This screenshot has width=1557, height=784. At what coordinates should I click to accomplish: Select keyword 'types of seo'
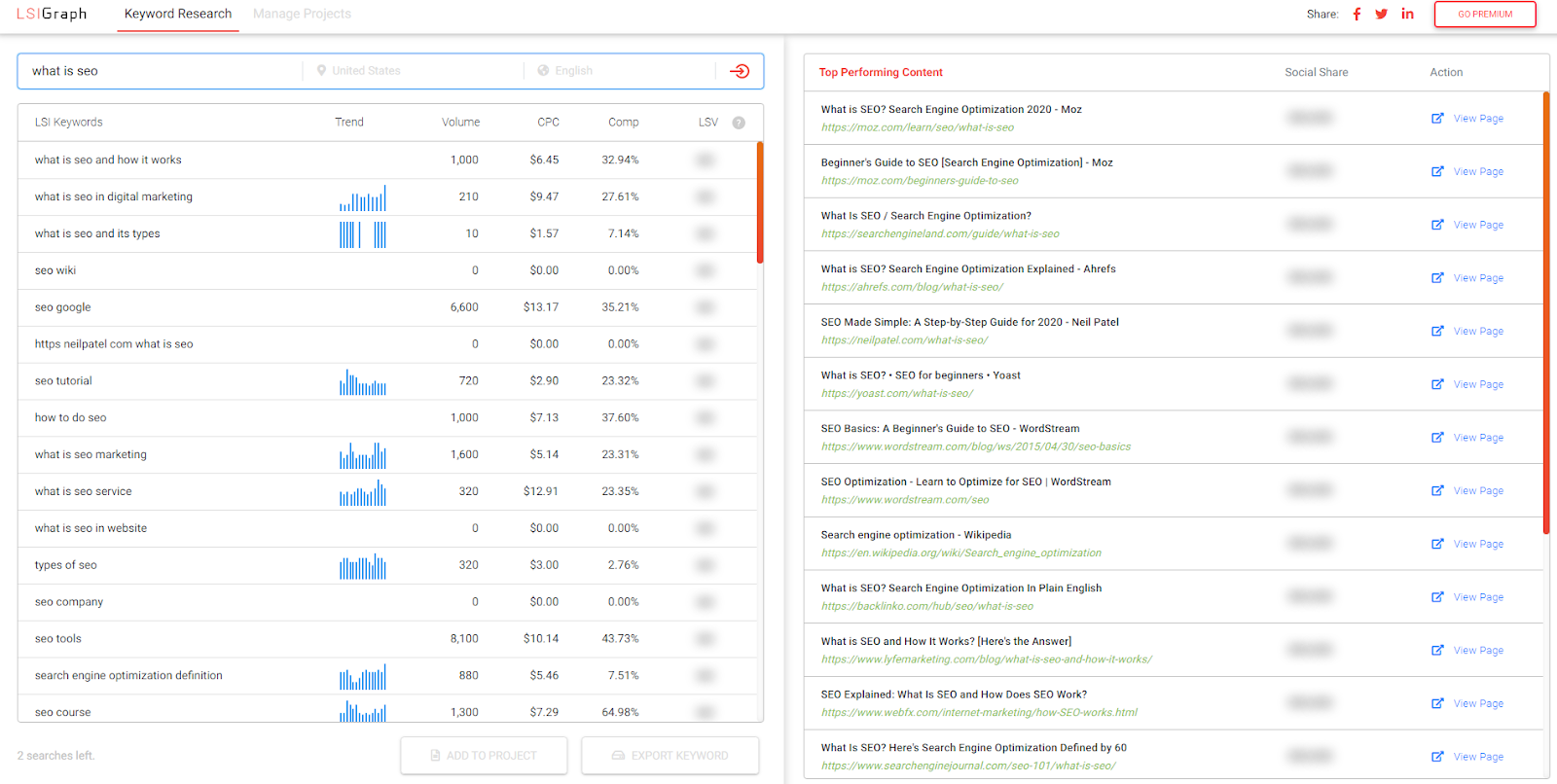pyautogui.click(x=66, y=565)
